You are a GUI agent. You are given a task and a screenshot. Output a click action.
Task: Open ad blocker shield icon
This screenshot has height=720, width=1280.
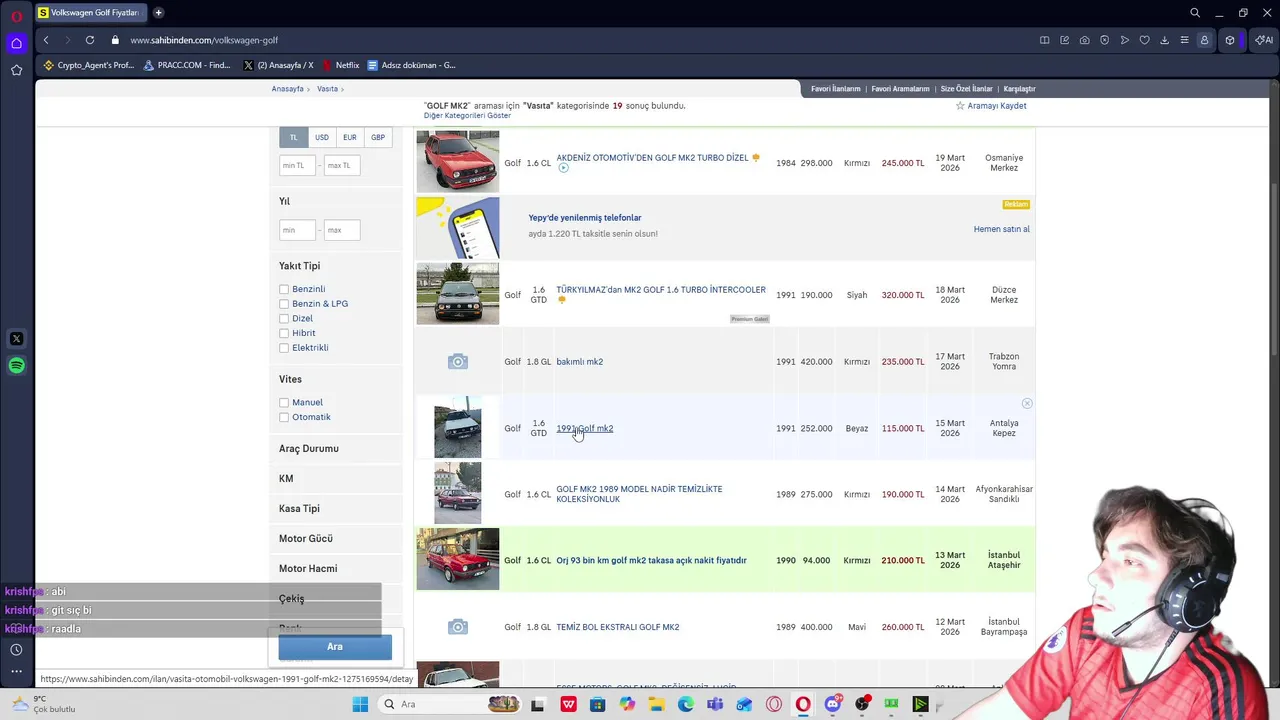tap(1105, 40)
